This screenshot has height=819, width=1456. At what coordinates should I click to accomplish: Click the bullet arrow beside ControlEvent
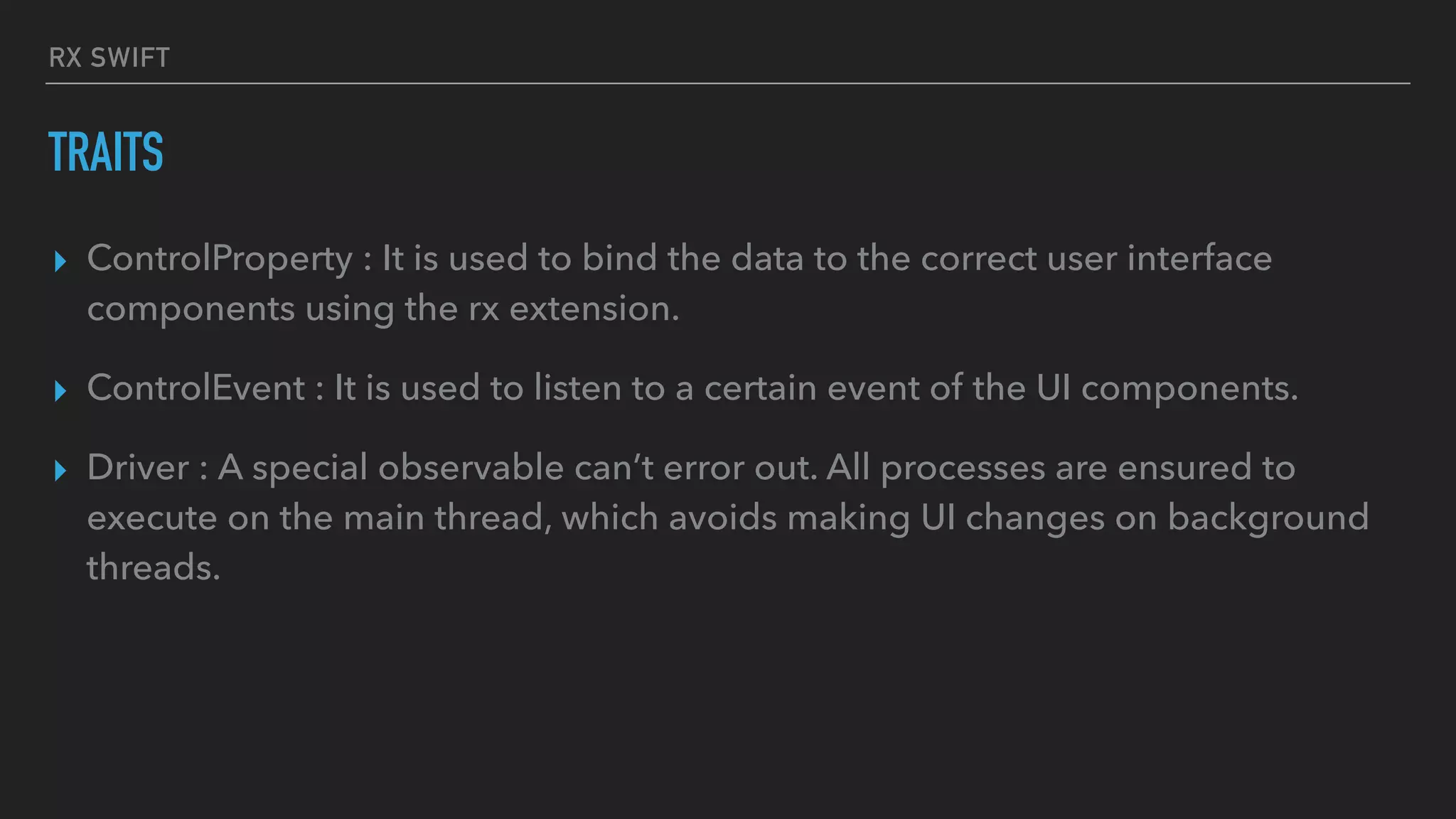point(60,391)
